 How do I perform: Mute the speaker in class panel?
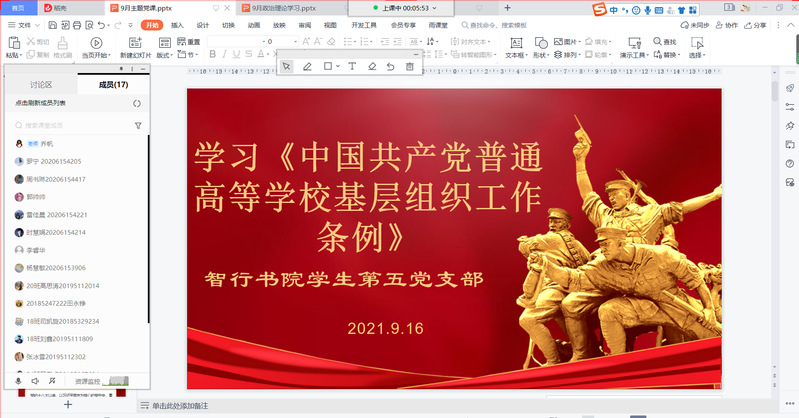tap(35, 381)
